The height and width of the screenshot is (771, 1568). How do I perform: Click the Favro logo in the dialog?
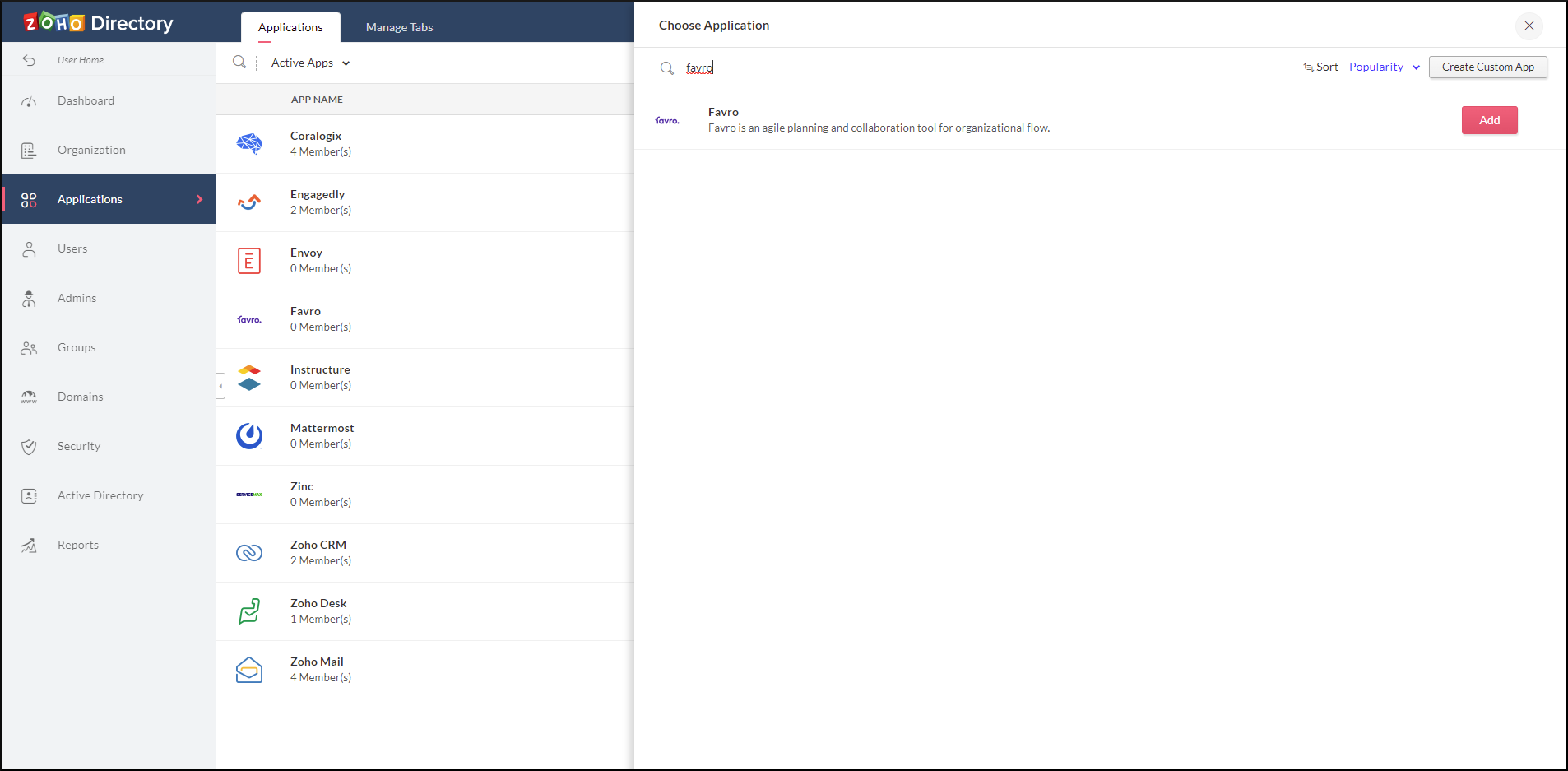pos(667,119)
